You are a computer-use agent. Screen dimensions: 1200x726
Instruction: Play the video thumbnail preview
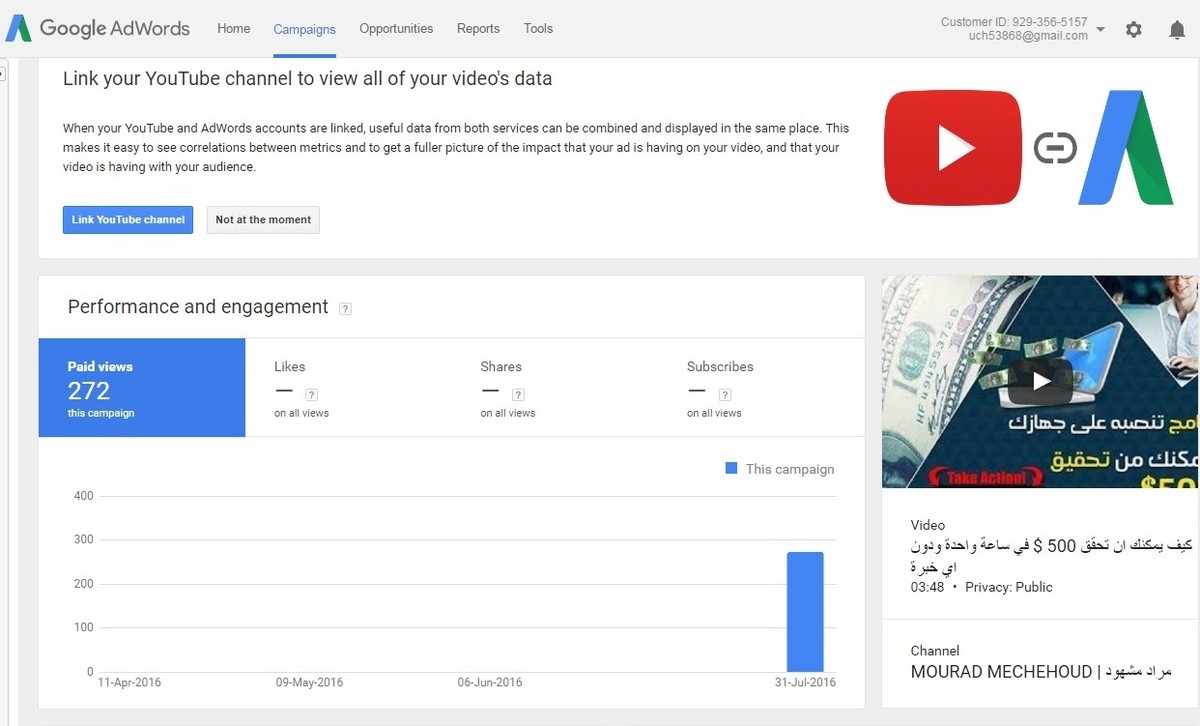[1040, 381]
